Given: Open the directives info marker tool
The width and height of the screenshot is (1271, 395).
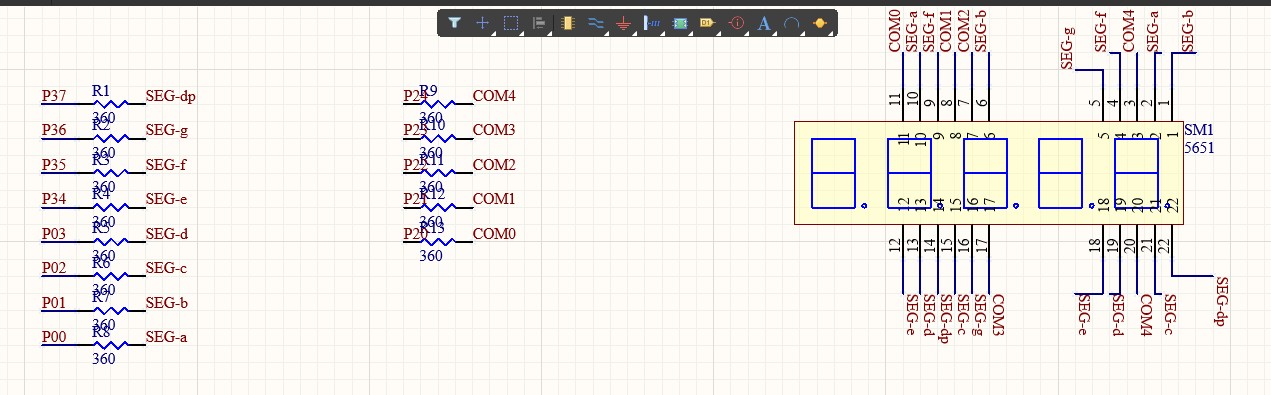Looking at the screenshot, I should coord(737,22).
